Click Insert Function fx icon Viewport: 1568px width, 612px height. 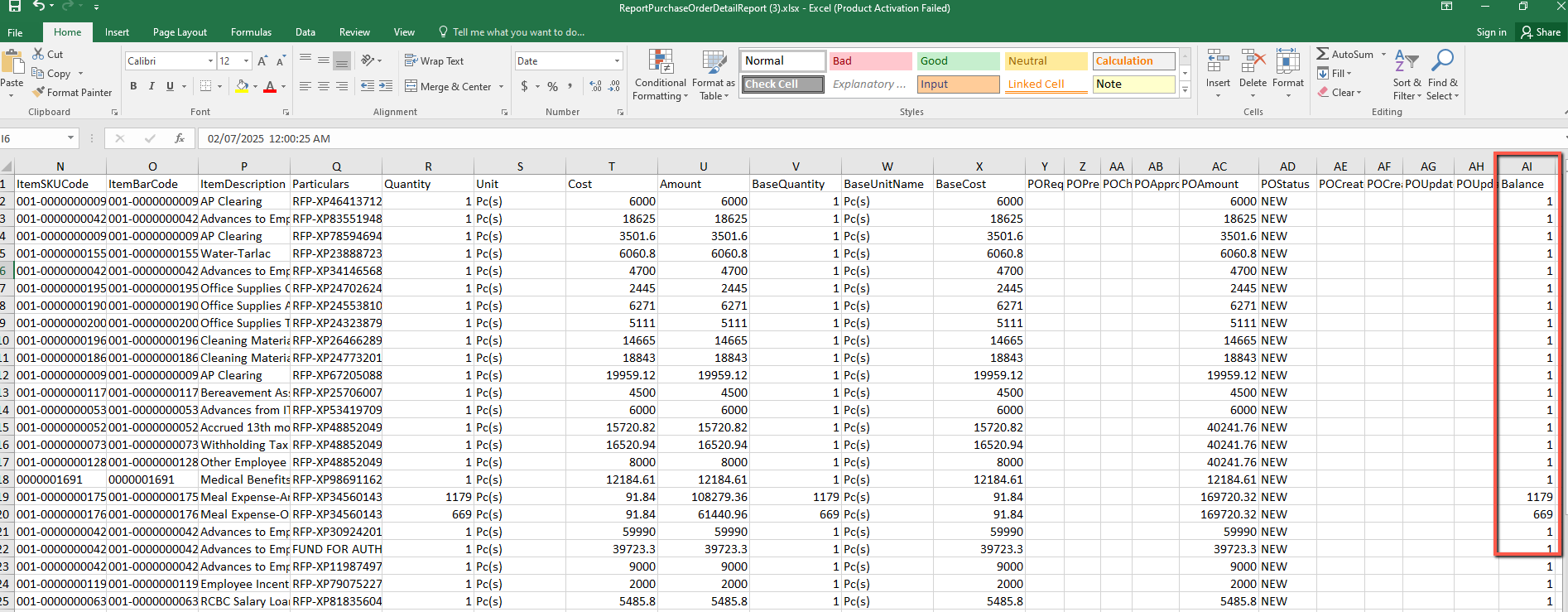[x=179, y=138]
